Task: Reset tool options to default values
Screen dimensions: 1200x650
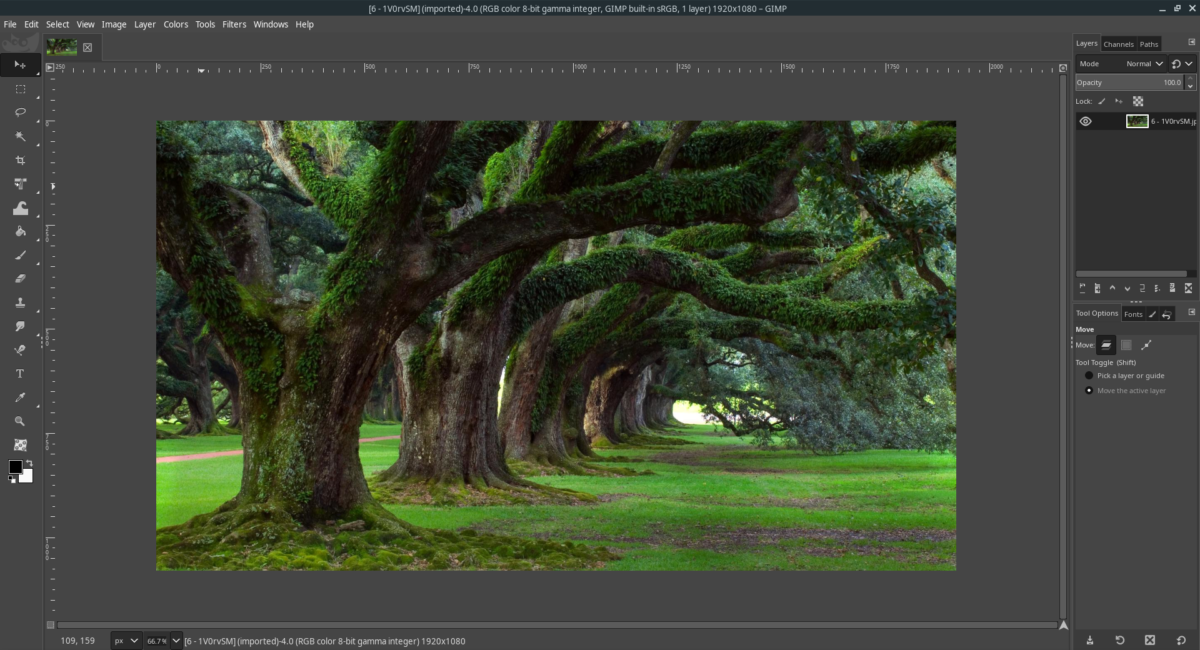Action: 1181,640
